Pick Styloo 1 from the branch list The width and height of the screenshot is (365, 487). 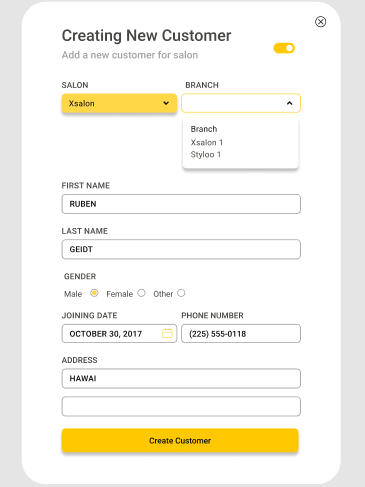pos(206,155)
